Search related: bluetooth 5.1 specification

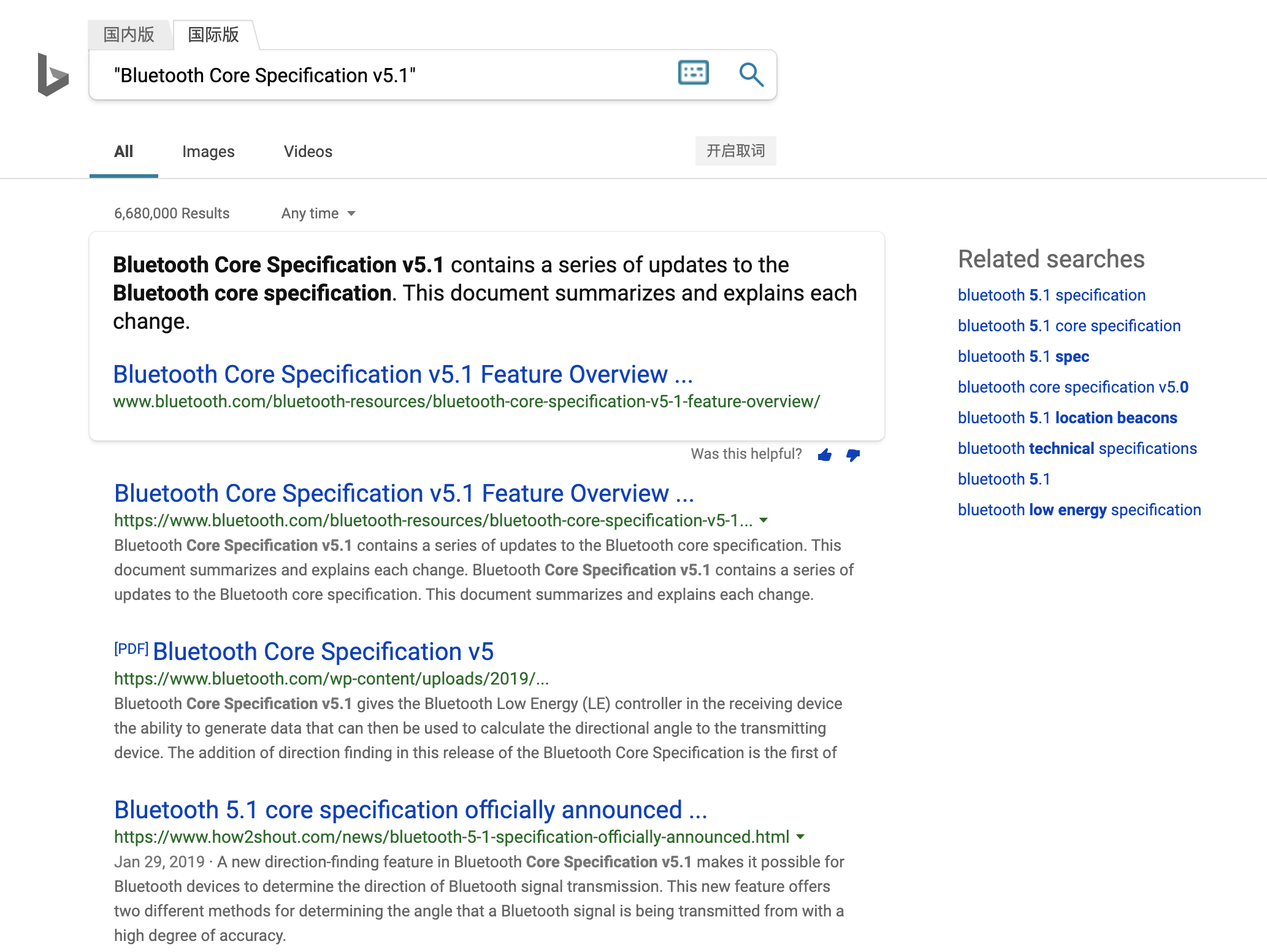coord(1051,295)
